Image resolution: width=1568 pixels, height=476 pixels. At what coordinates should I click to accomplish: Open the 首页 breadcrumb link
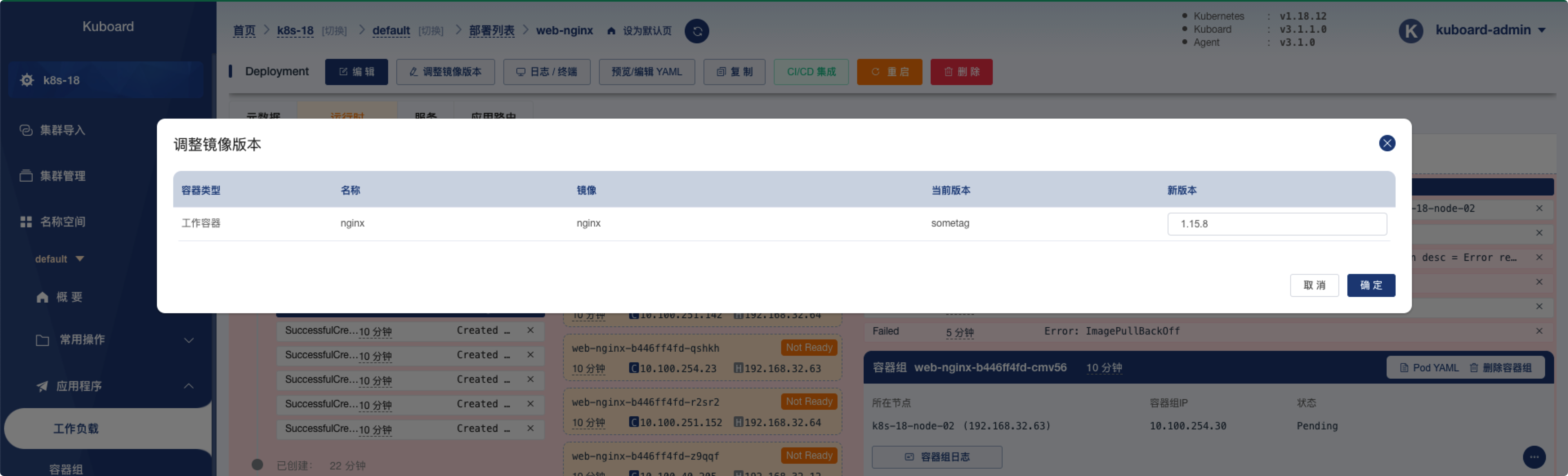(x=244, y=31)
